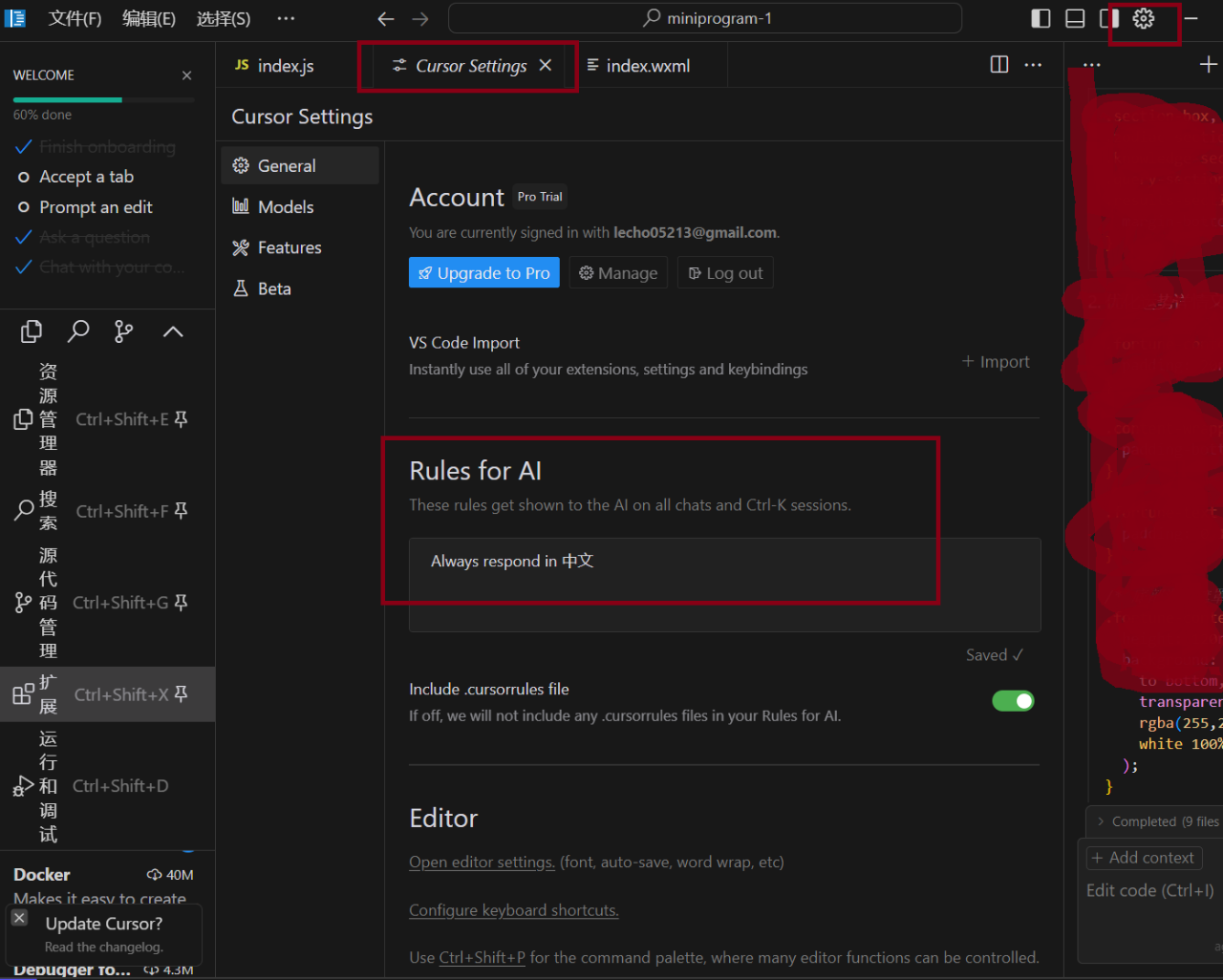The height and width of the screenshot is (980, 1223).
Task: Open the editor more actions ellipsis
Action: 1033,65
